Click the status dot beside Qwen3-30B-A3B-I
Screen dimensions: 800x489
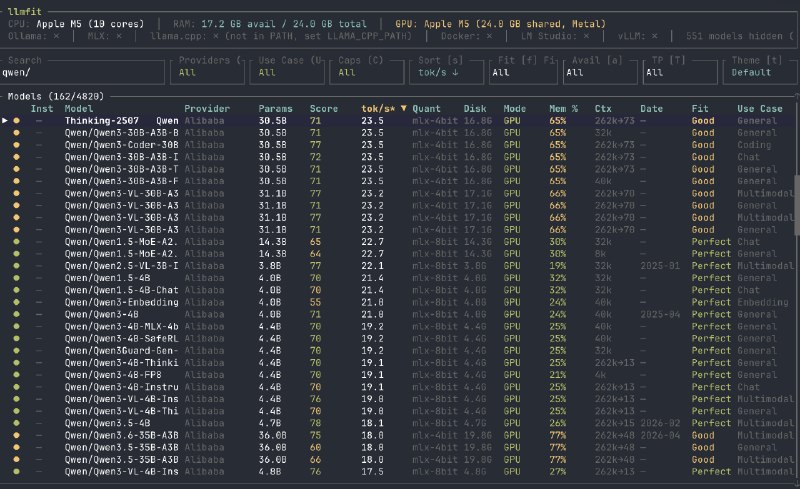pyautogui.click(x=16, y=157)
